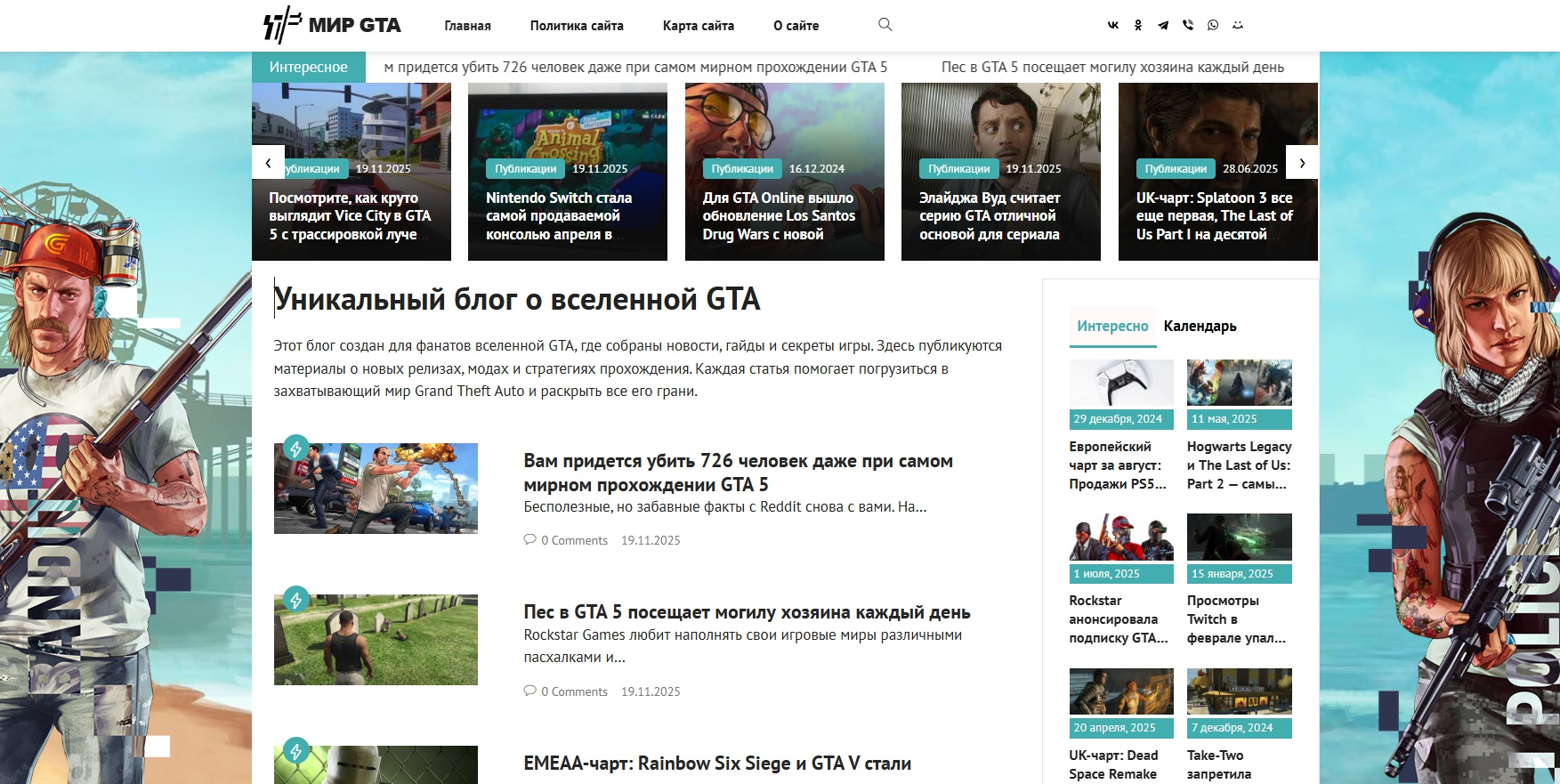This screenshot has width=1560, height=784.
Task: Click the МИР GTA site logo
Action: pos(332,25)
